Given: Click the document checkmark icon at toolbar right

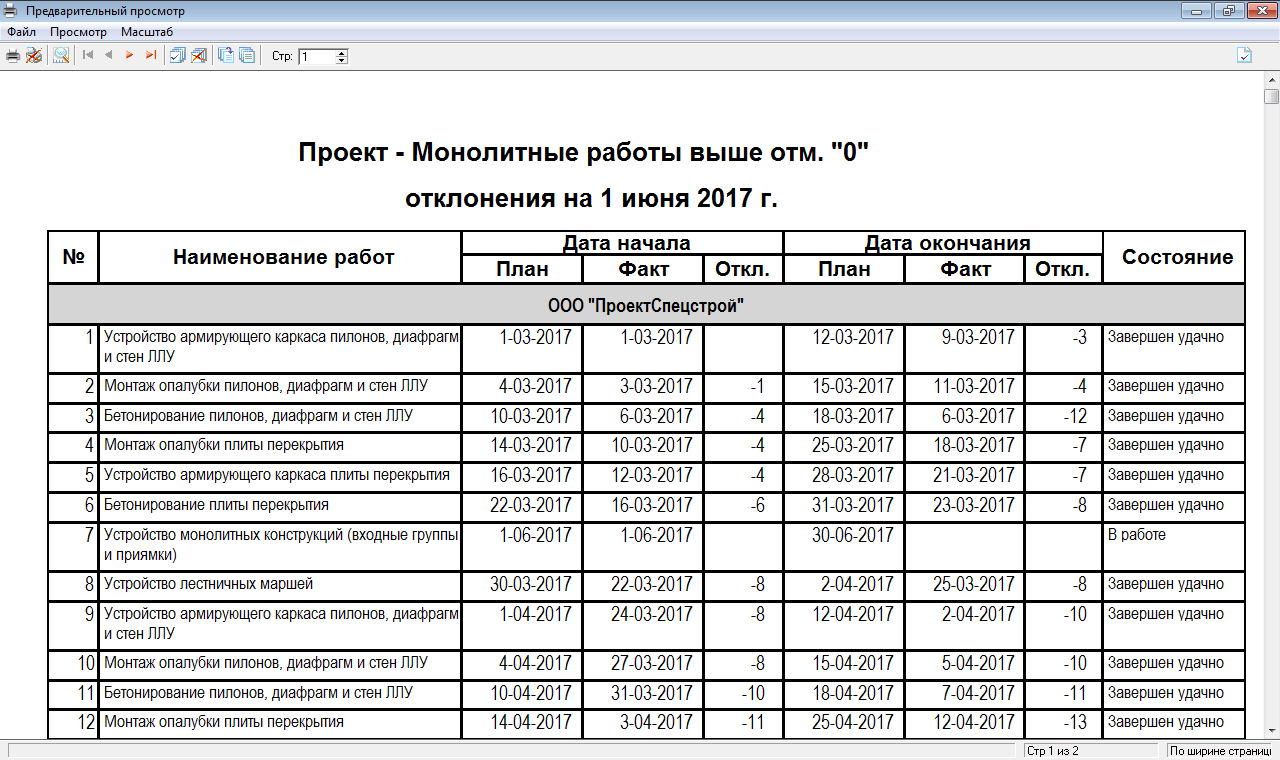Looking at the screenshot, I should pos(1244,56).
